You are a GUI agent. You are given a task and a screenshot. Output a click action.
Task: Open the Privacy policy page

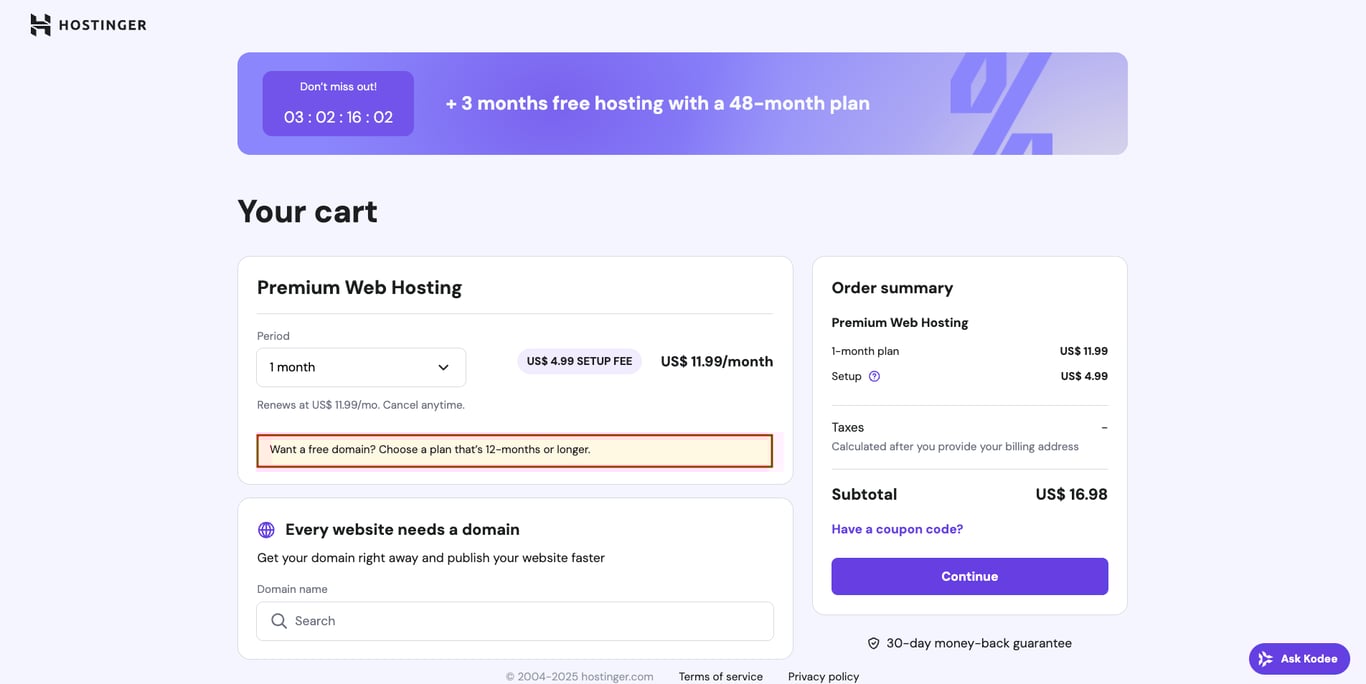[x=822, y=676]
